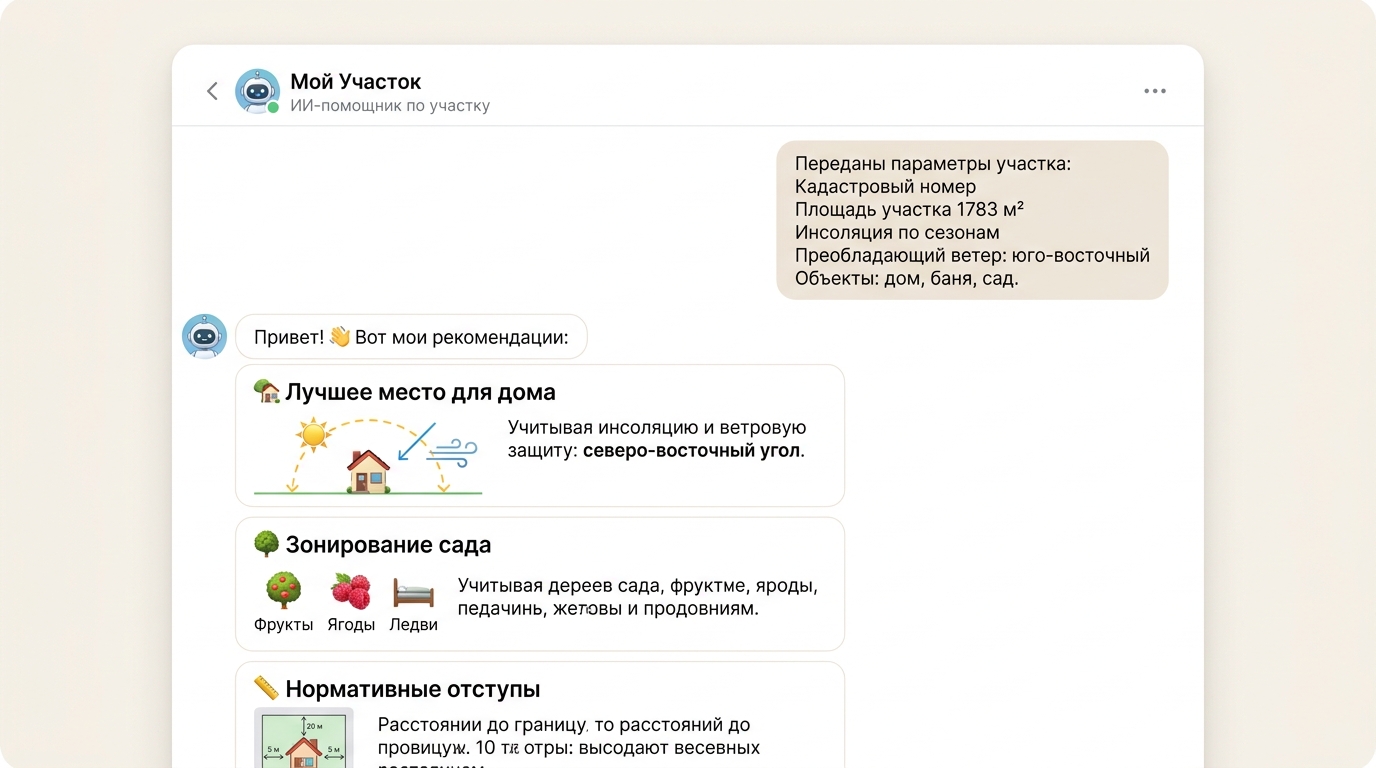Click the house picture in placement illustration

coord(368,471)
